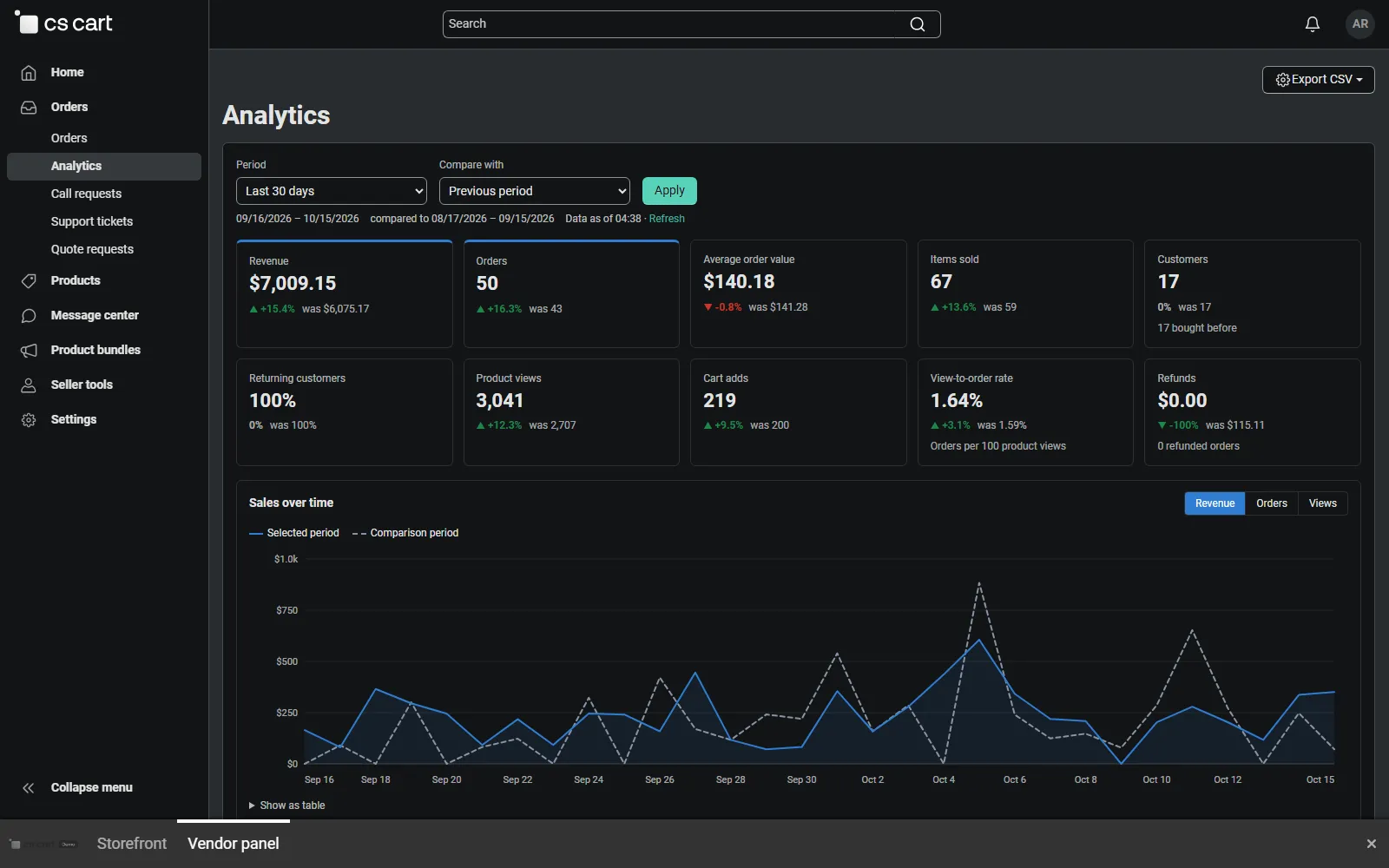
Task: Open Analytics in the sidebar
Action: point(104,167)
